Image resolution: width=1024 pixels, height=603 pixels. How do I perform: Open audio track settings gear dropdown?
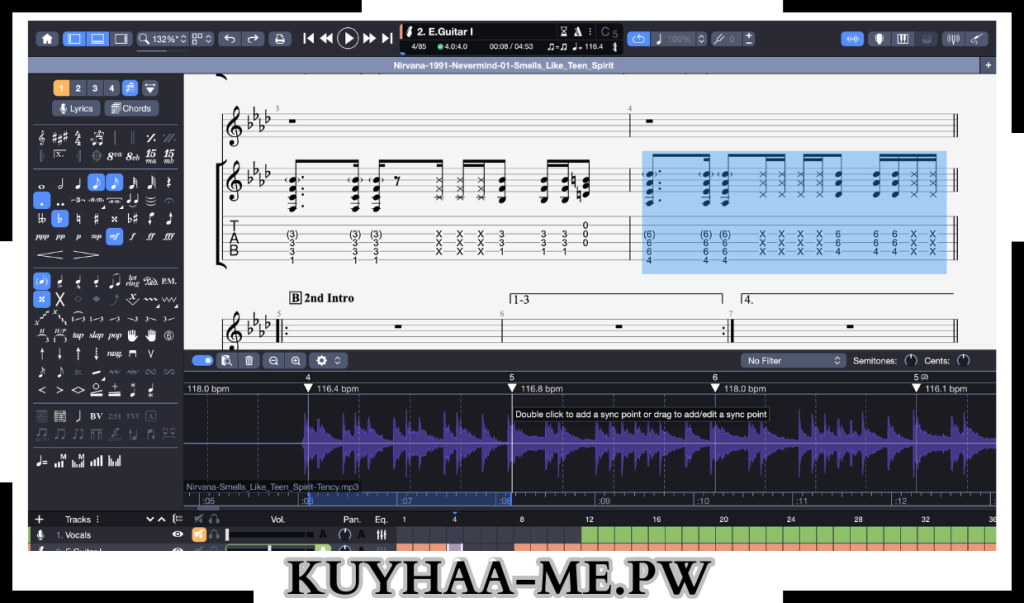(x=328, y=361)
